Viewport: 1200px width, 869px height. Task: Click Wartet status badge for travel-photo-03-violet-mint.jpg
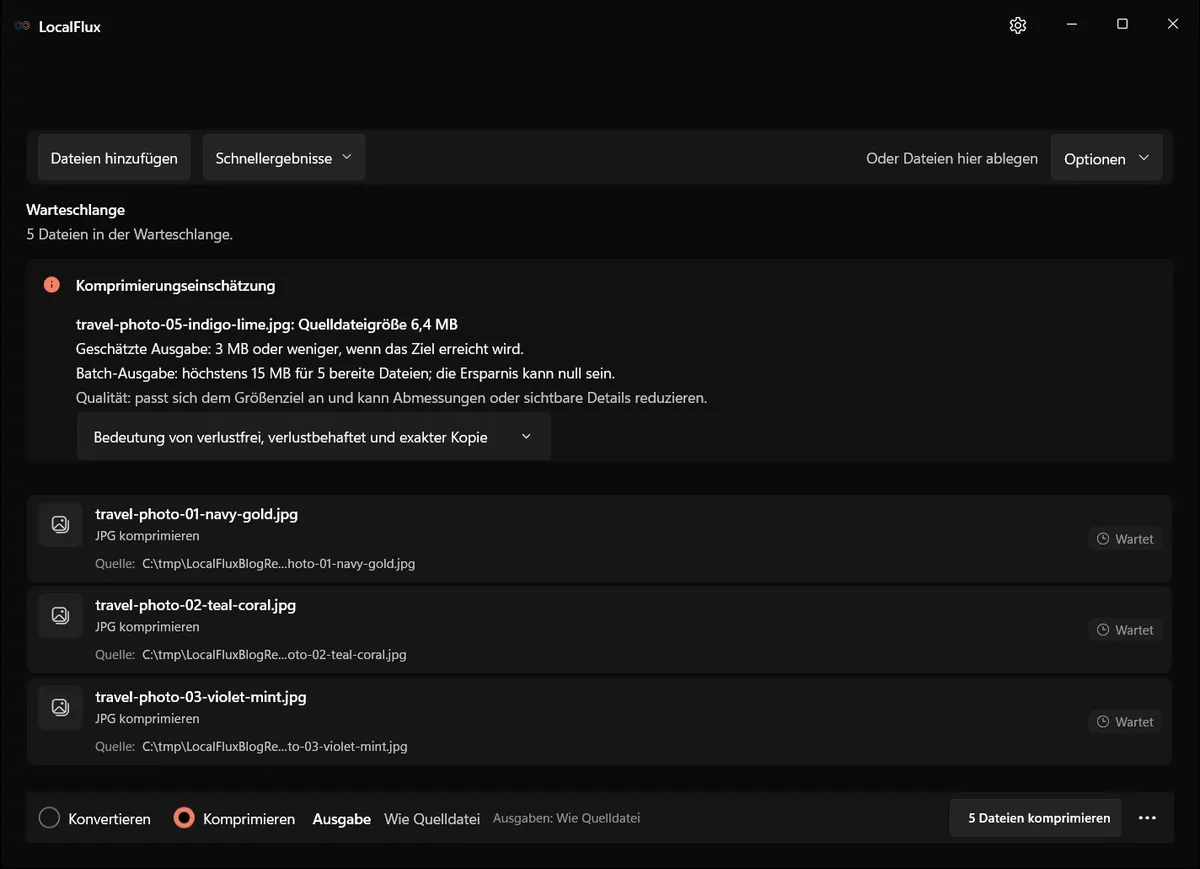pos(1125,722)
